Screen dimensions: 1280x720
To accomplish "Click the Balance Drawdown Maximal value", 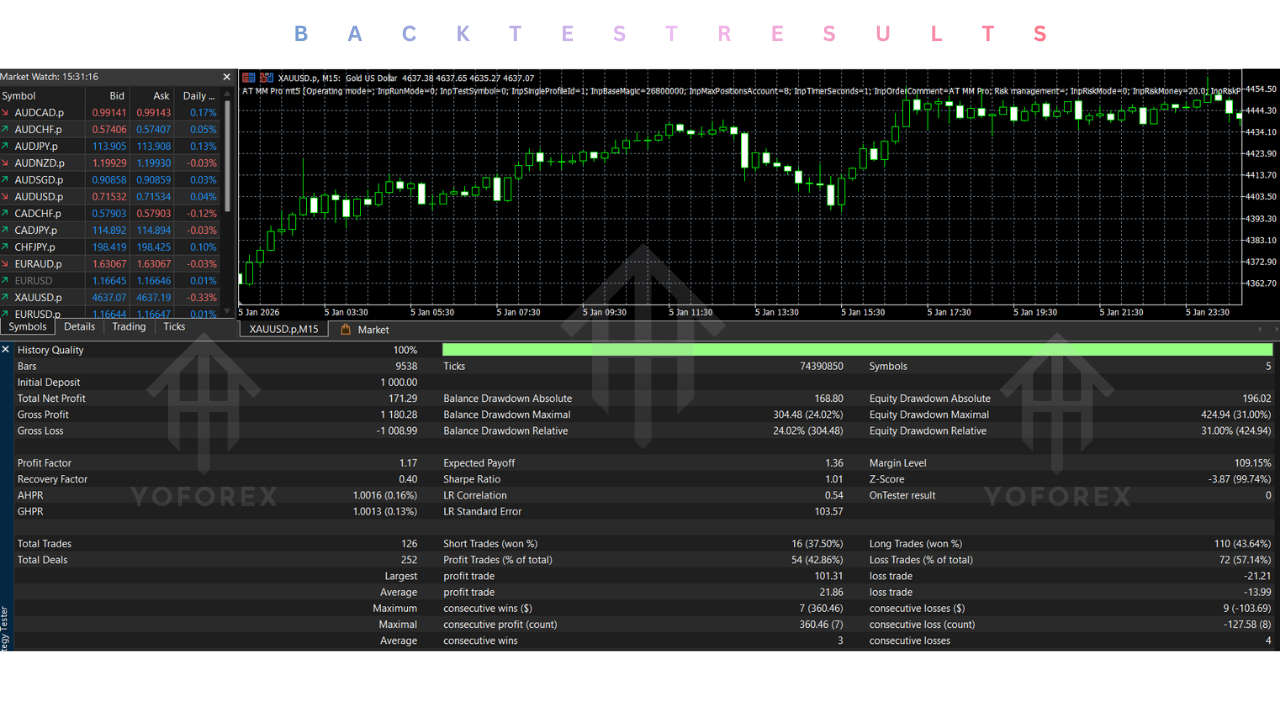I will tap(808, 414).
